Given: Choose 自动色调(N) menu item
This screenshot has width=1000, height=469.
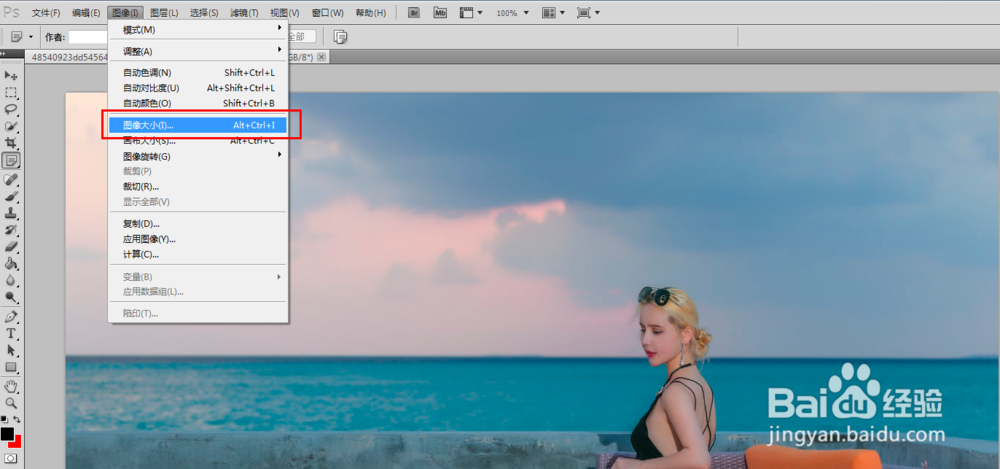Looking at the screenshot, I should (x=198, y=73).
